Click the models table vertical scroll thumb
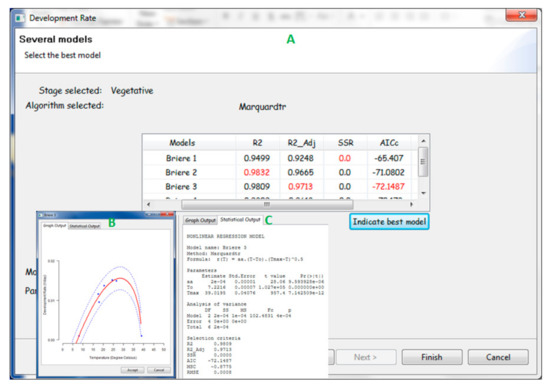The width and height of the screenshot is (550, 388). (423, 162)
